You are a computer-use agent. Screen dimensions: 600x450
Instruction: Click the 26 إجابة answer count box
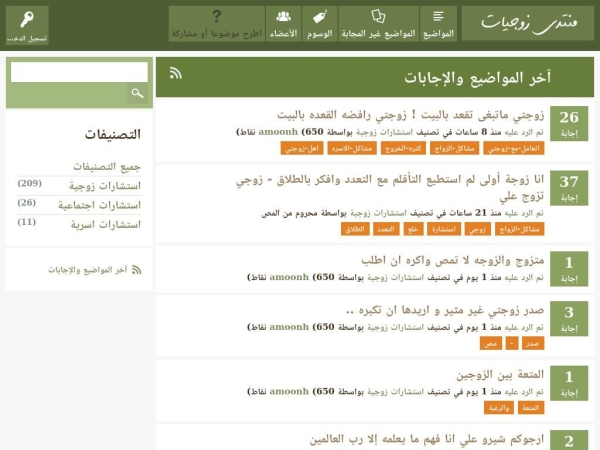click(x=569, y=124)
